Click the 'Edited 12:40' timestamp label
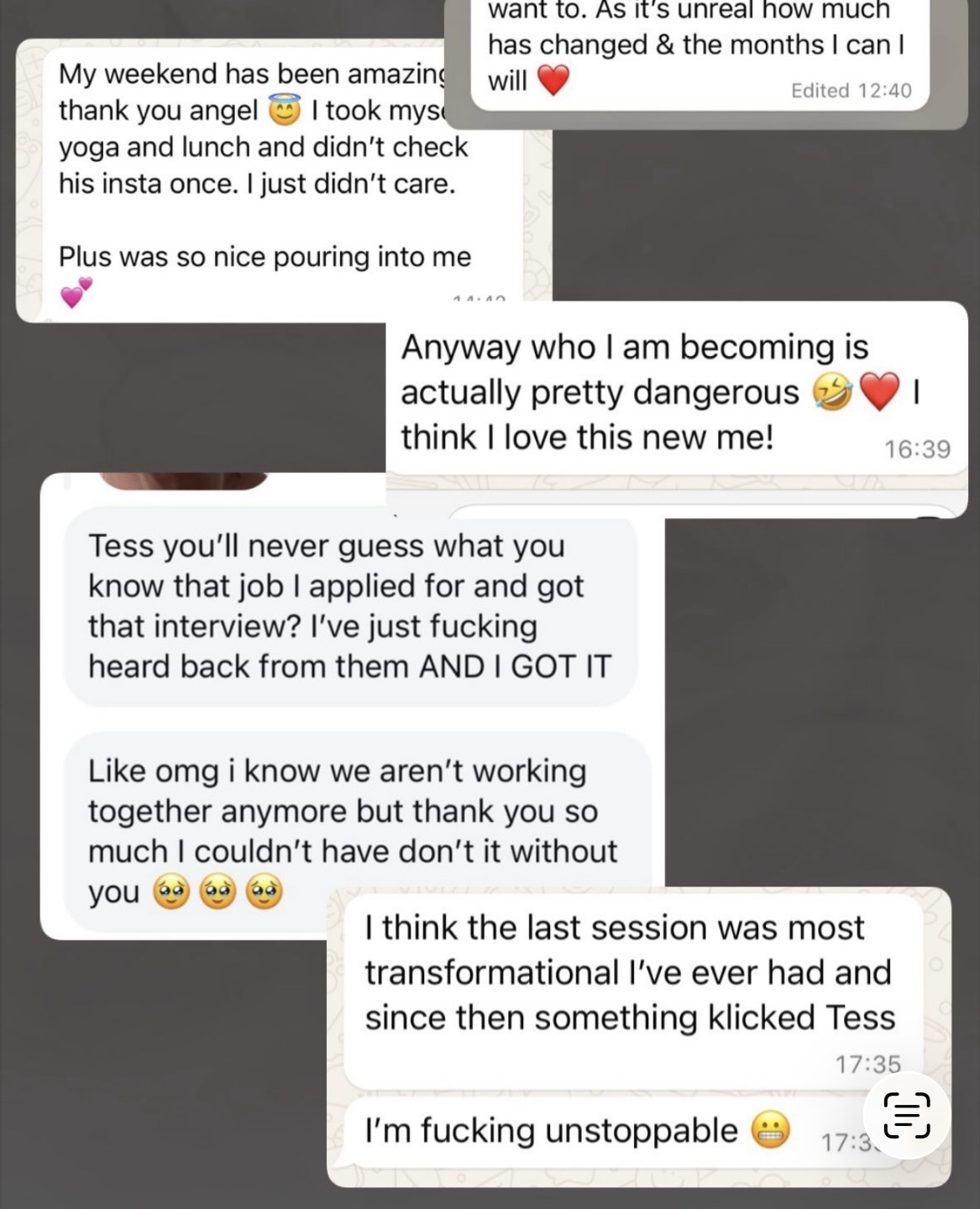Viewport: 980px width, 1209px height. point(851,90)
